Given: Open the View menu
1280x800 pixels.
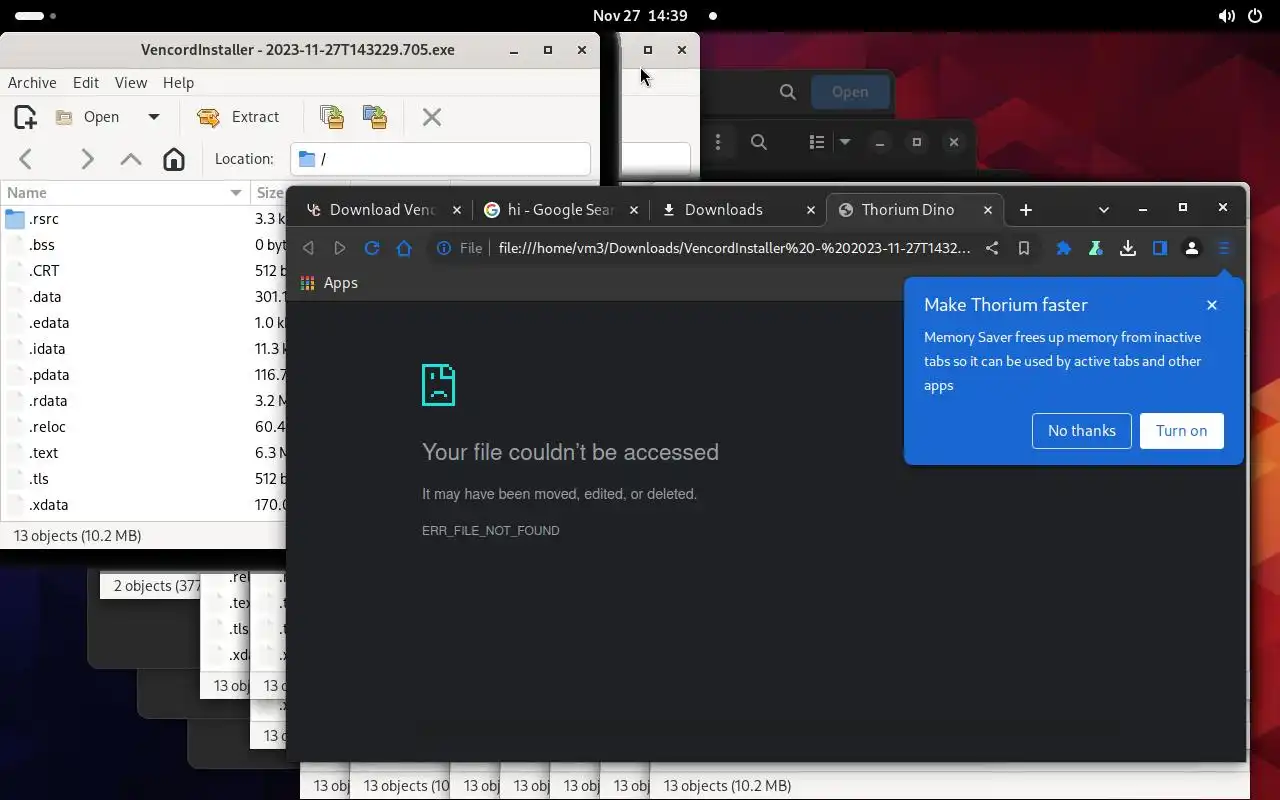Looking at the screenshot, I should (x=131, y=83).
